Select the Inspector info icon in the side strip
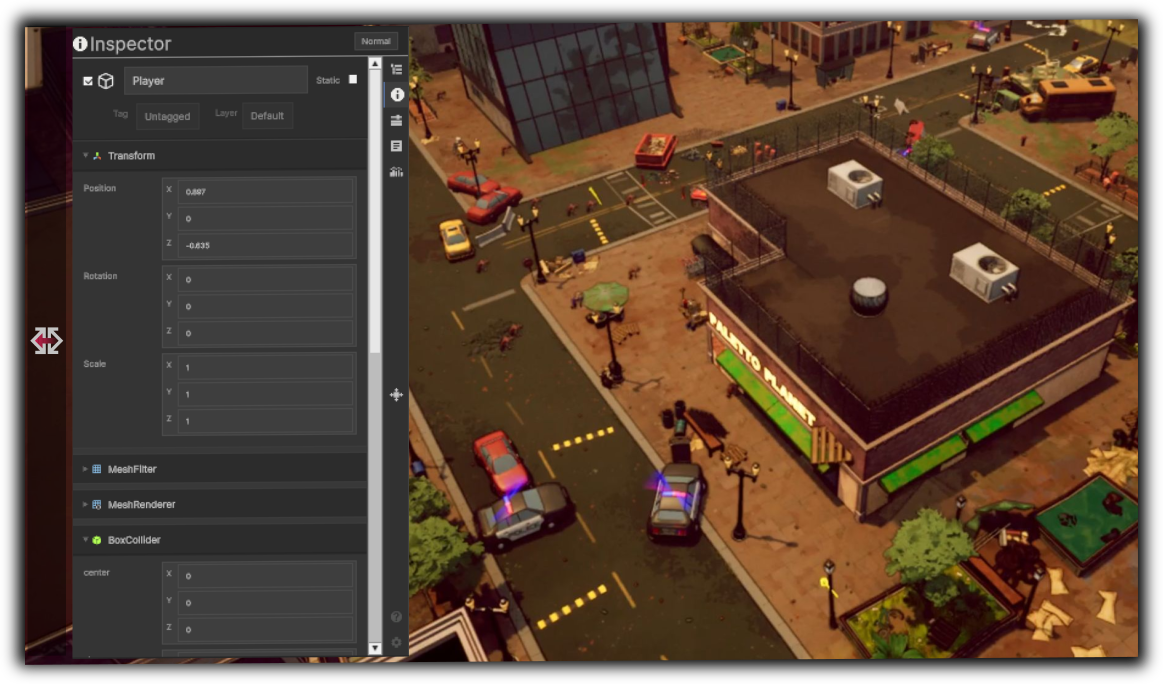 (397, 95)
